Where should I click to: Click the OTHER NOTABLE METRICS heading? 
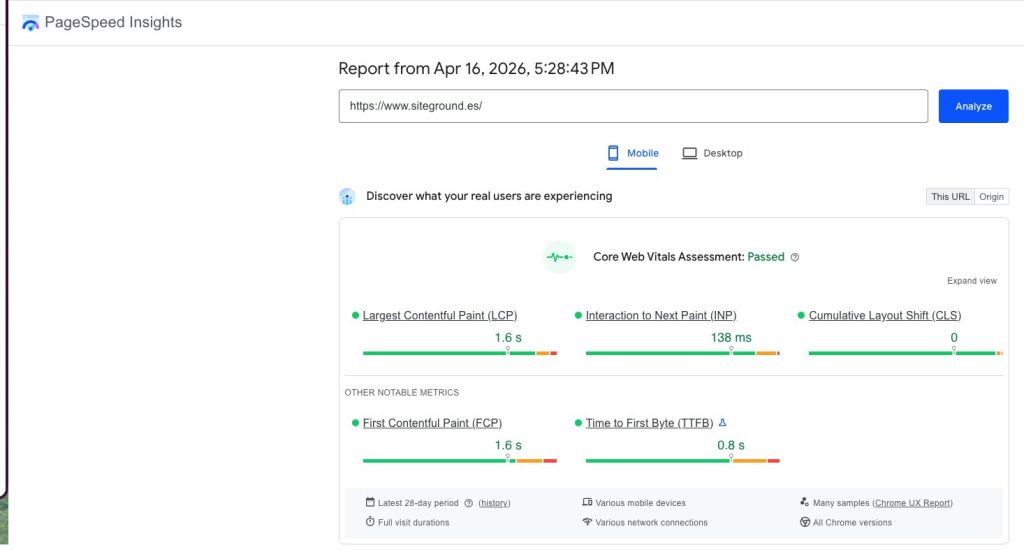pos(402,393)
